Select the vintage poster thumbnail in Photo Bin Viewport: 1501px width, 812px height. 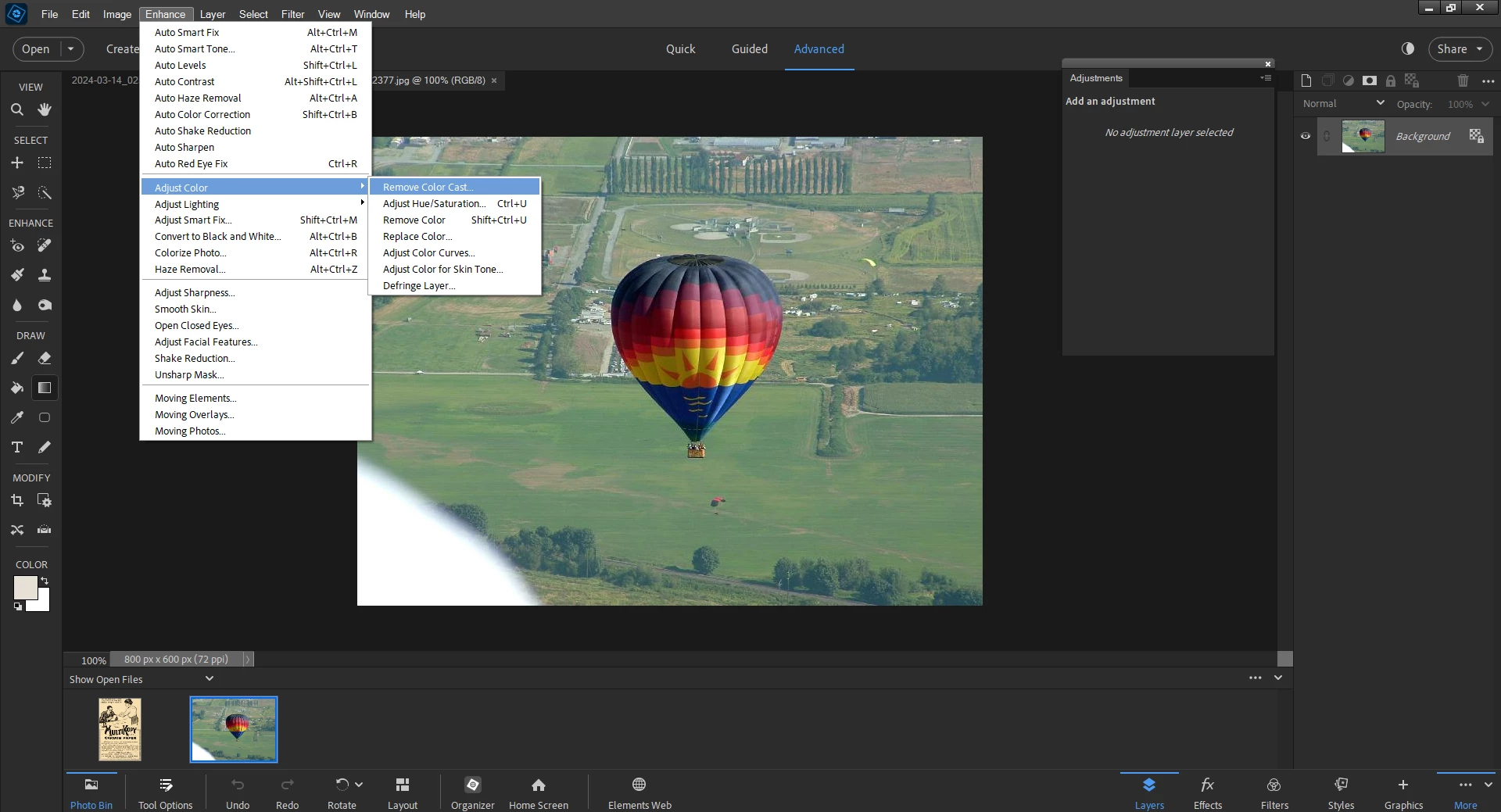click(x=120, y=729)
